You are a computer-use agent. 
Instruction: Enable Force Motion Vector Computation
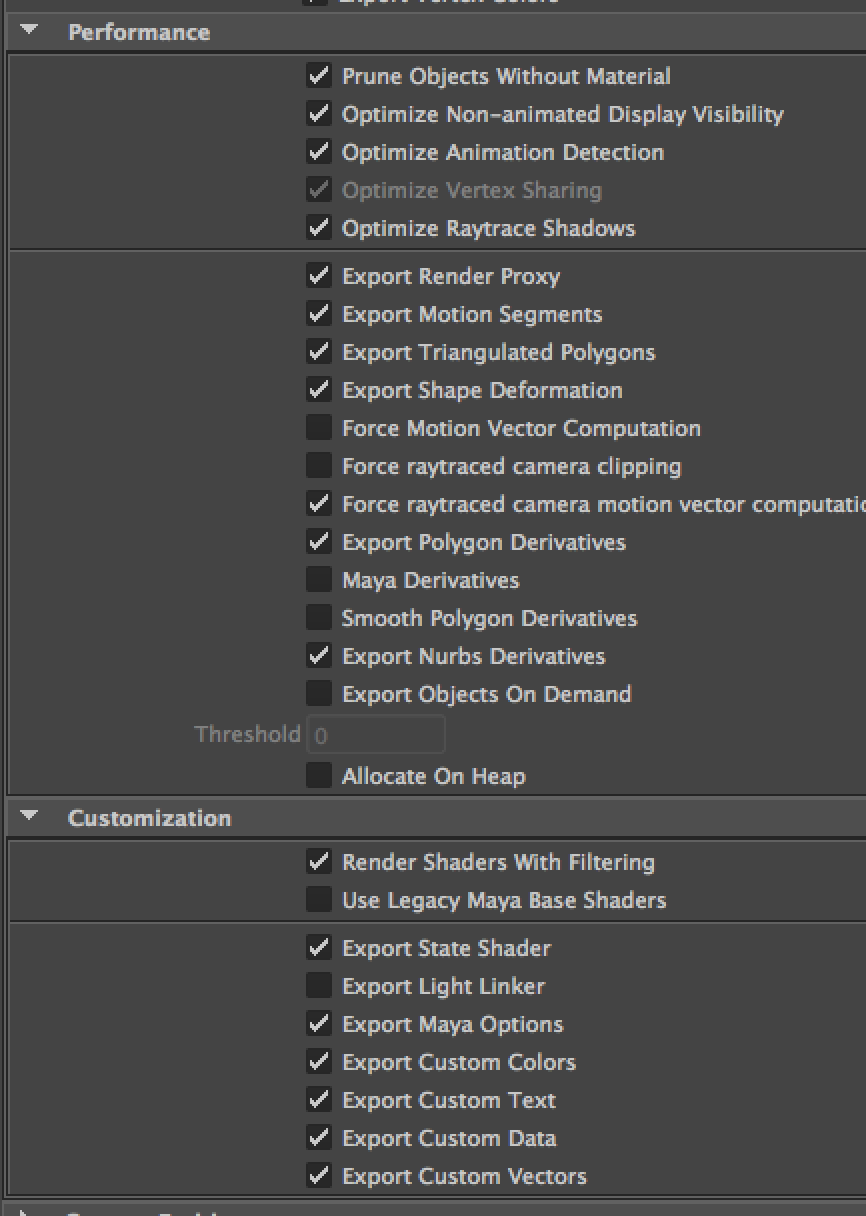click(x=318, y=428)
